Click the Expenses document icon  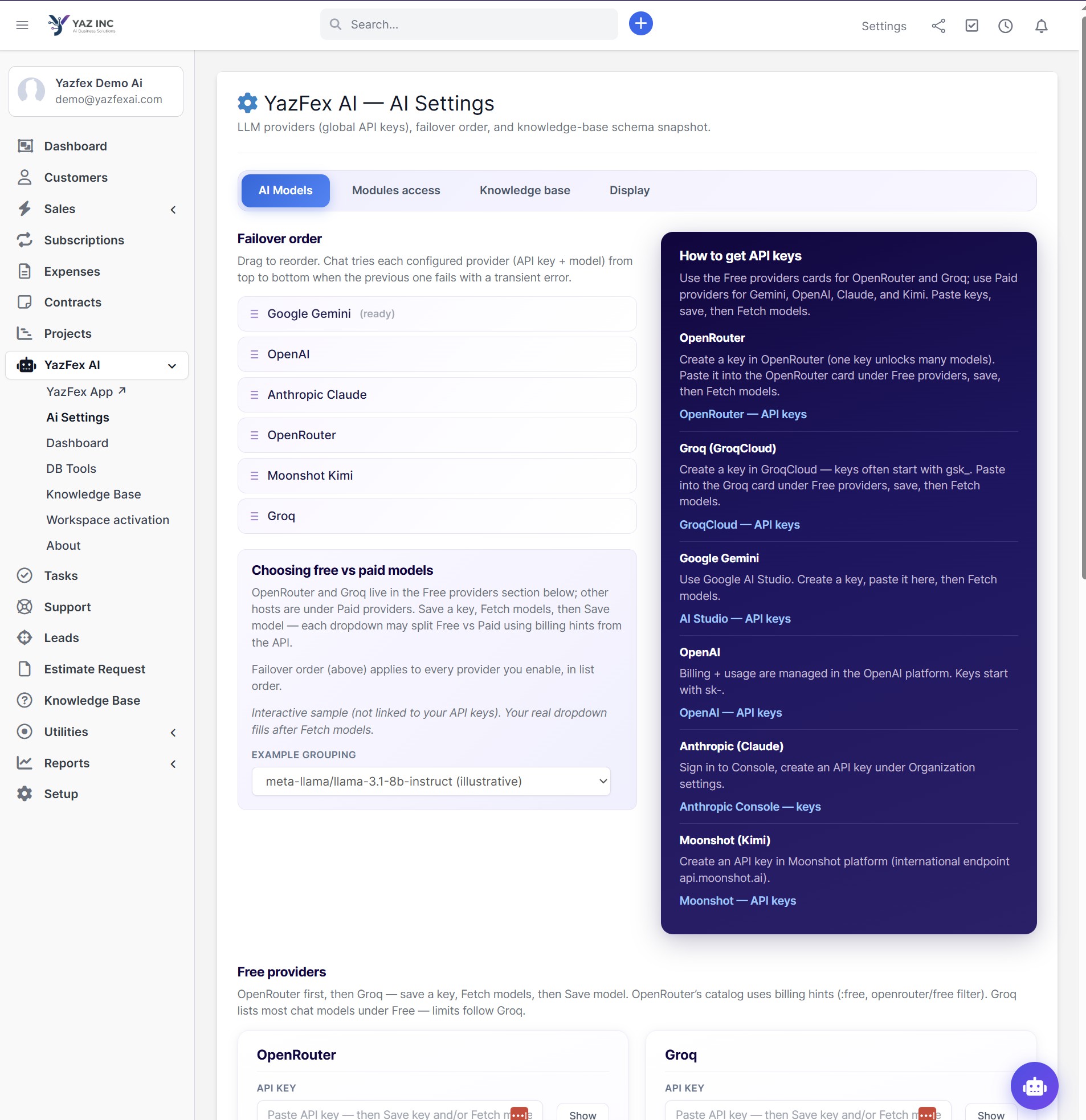pyautogui.click(x=25, y=271)
